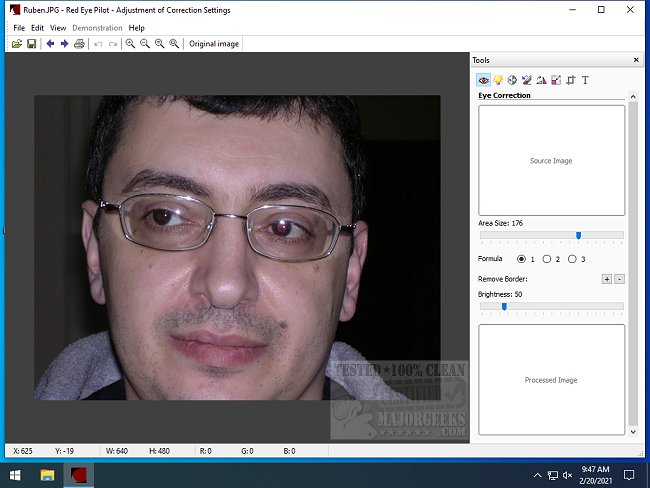The height and width of the screenshot is (488, 650).
Task: Select Formula option 3
Action: (x=571, y=259)
